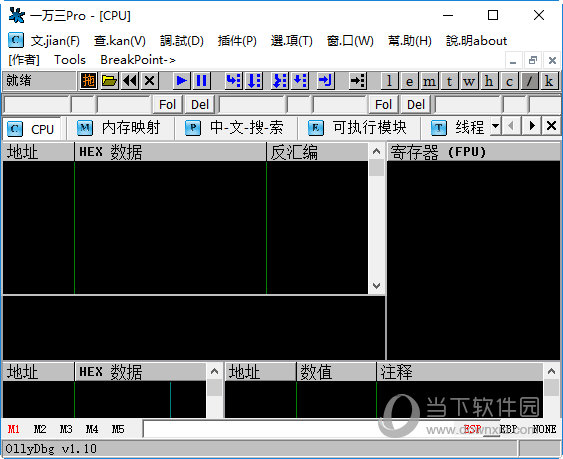
Task: Click the first input field in the Fol/Del toolbar
Action: (x=37, y=105)
